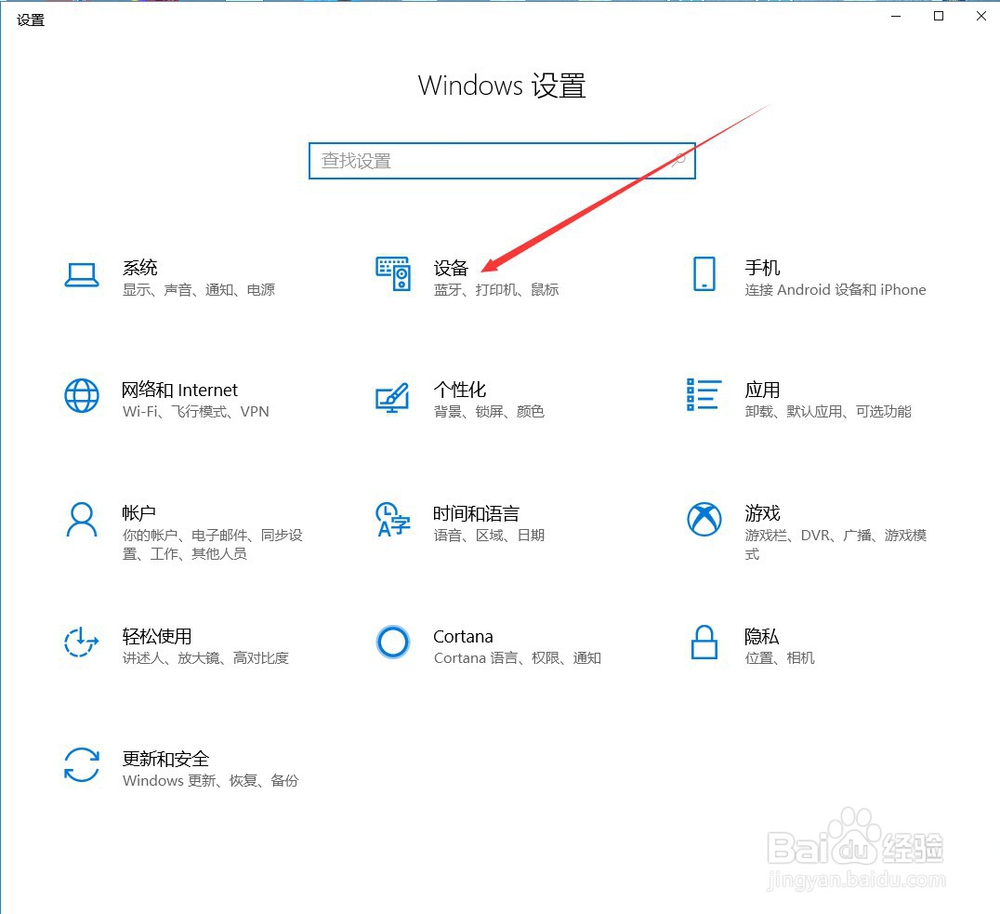1000x914 pixels.
Task: Click the text 蓝牙、打印机、鼠标
Action: click(496, 290)
